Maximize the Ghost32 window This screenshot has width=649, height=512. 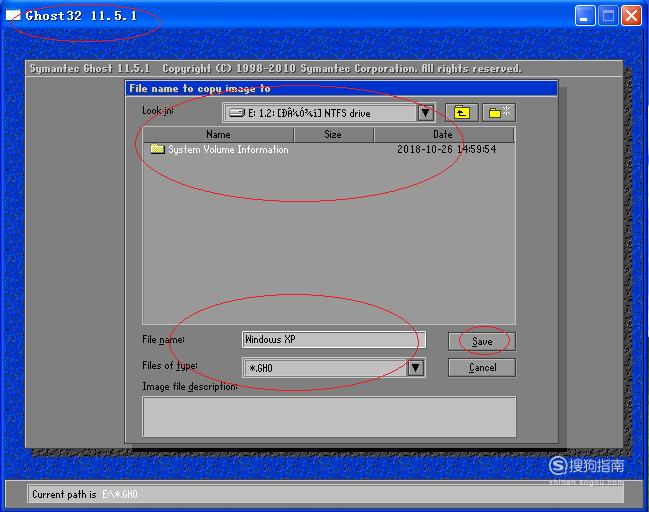pyautogui.click(x=608, y=16)
